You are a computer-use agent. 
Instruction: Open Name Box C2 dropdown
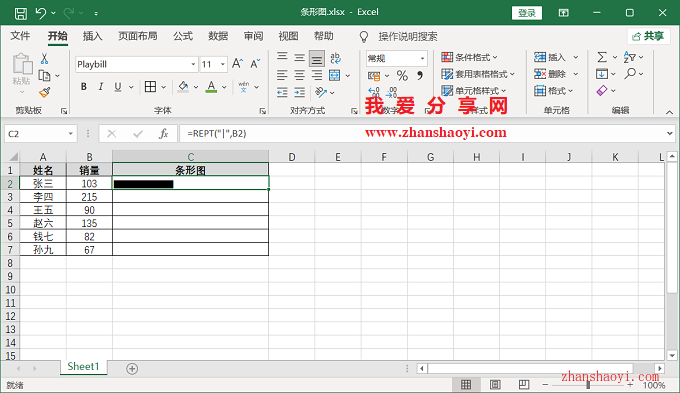click(x=70, y=134)
